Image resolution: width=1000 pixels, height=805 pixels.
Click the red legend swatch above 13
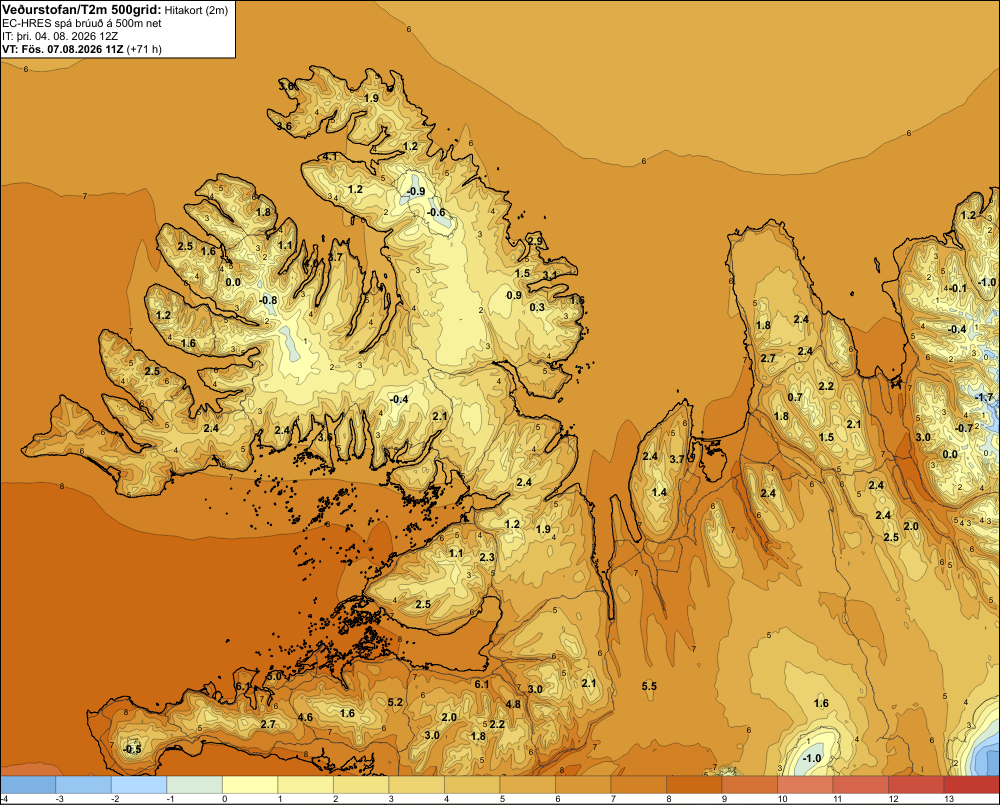[971, 785]
